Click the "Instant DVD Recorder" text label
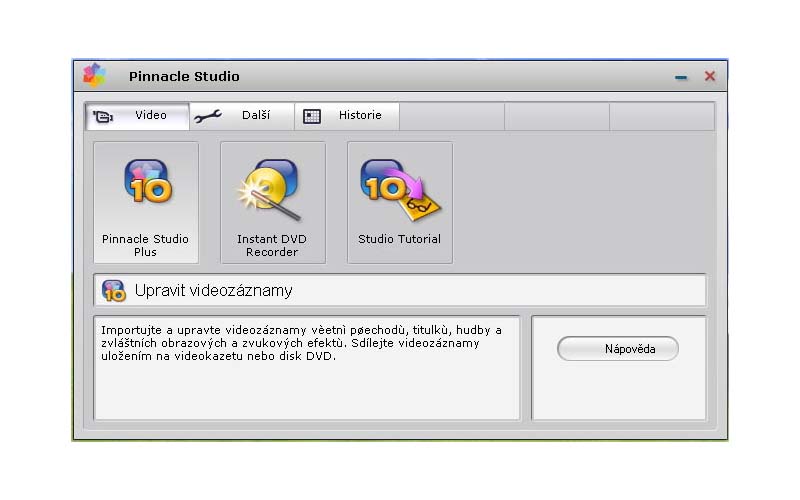800x500 pixels. tap(272, 246)
